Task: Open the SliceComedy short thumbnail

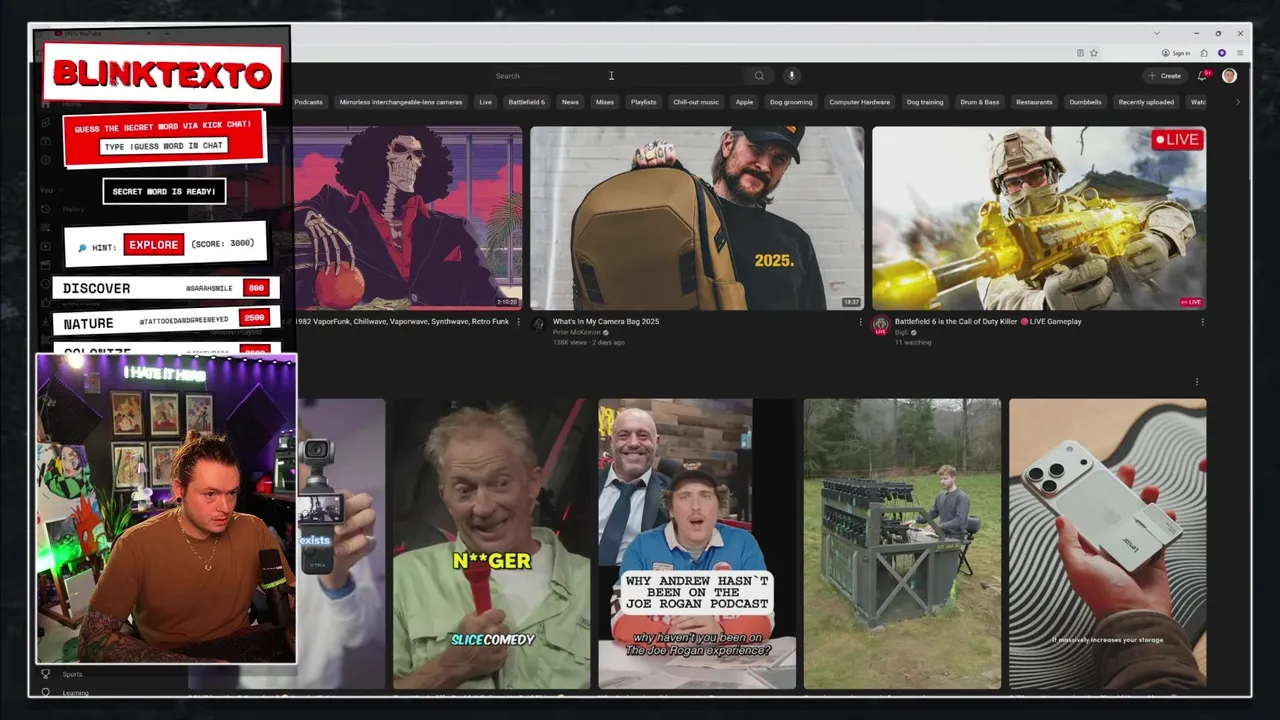Action: 491,544
